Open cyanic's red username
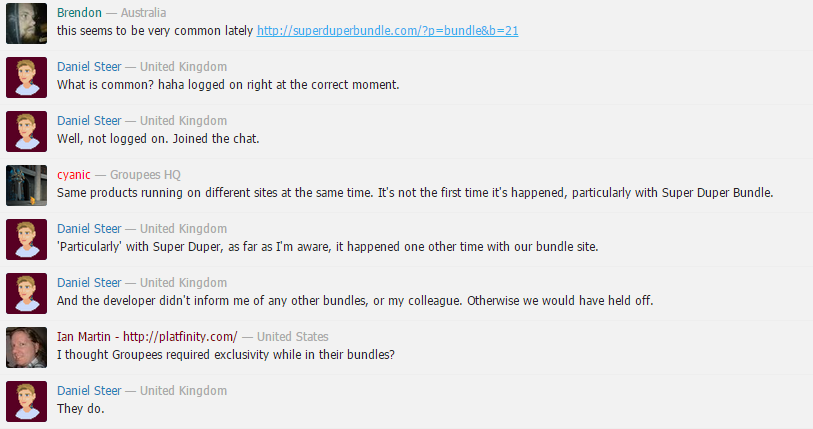Screen dimensions: 813x429 (x=74, y=175)
